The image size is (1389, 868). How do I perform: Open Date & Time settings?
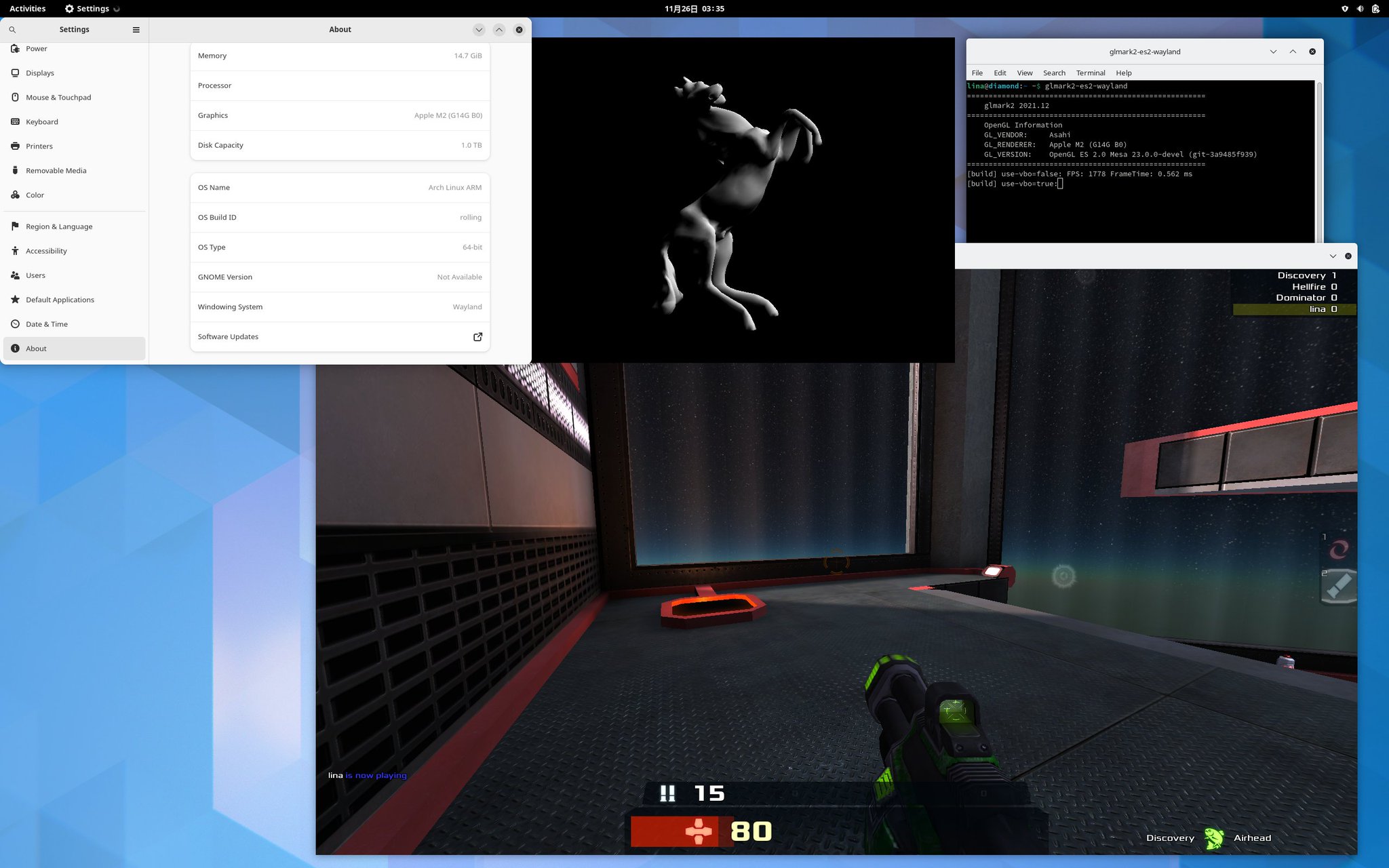[47, 324]
